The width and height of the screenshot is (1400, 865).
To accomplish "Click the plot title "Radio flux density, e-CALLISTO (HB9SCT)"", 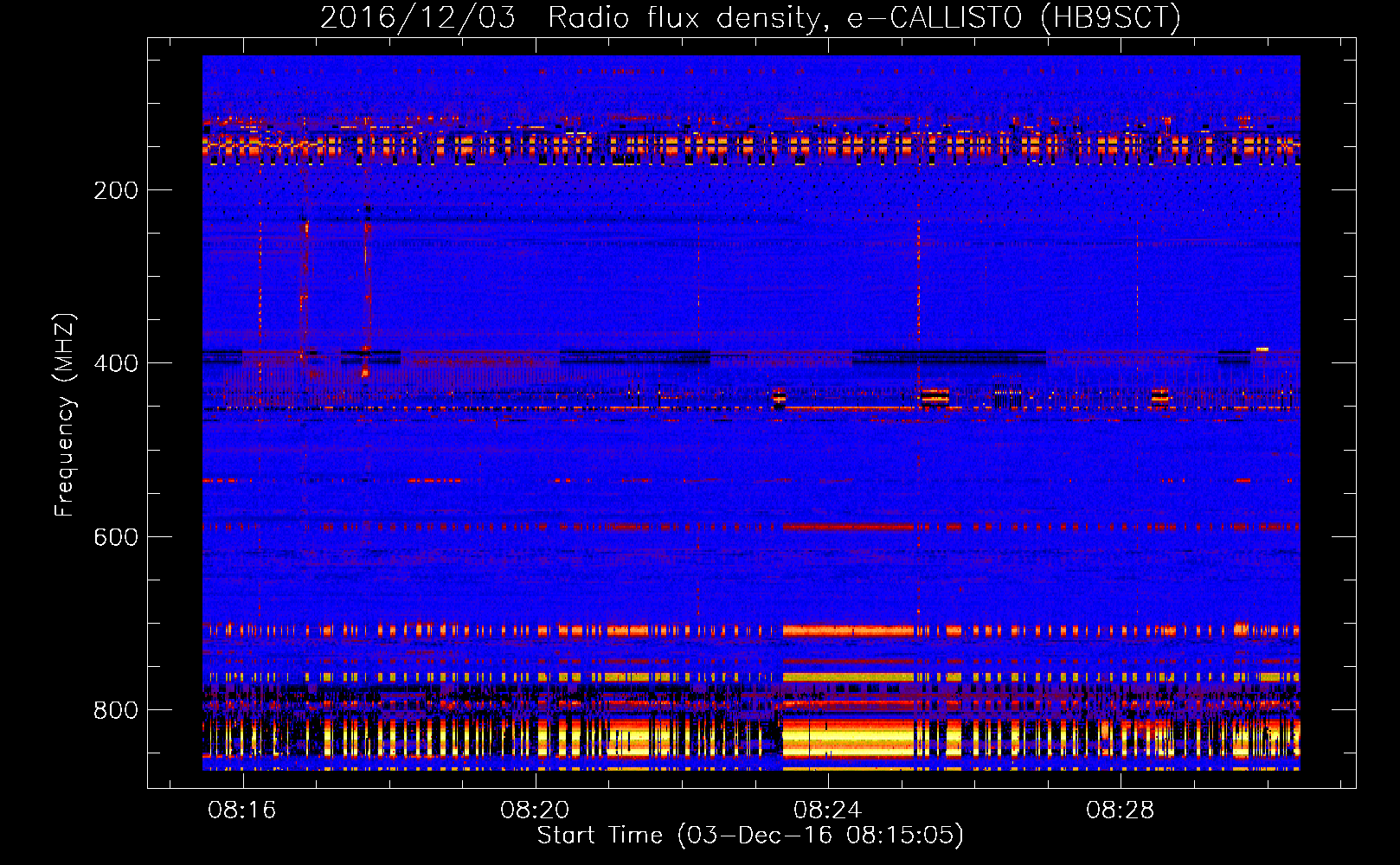I will pos(864,17).
